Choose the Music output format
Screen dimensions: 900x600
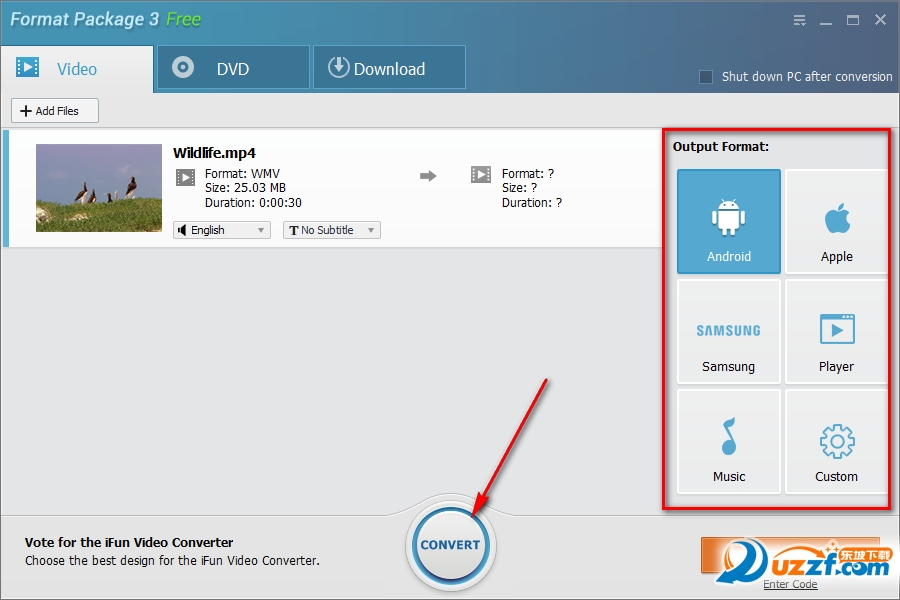[x=728, y=442]
